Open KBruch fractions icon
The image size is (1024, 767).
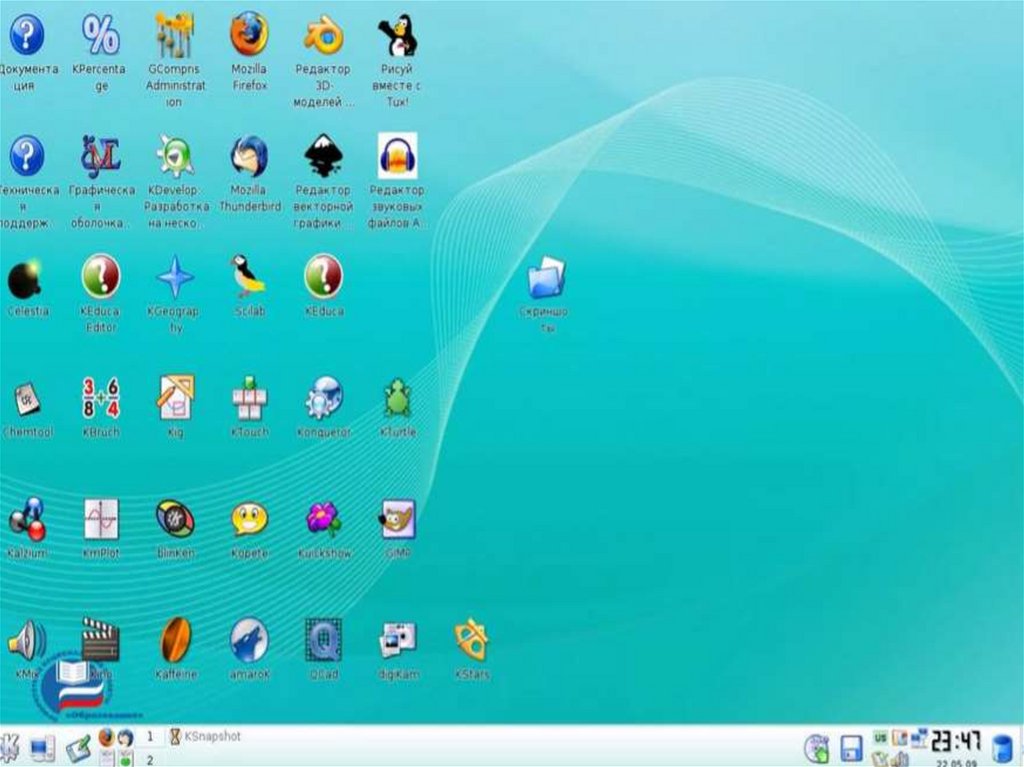point(101,397)
